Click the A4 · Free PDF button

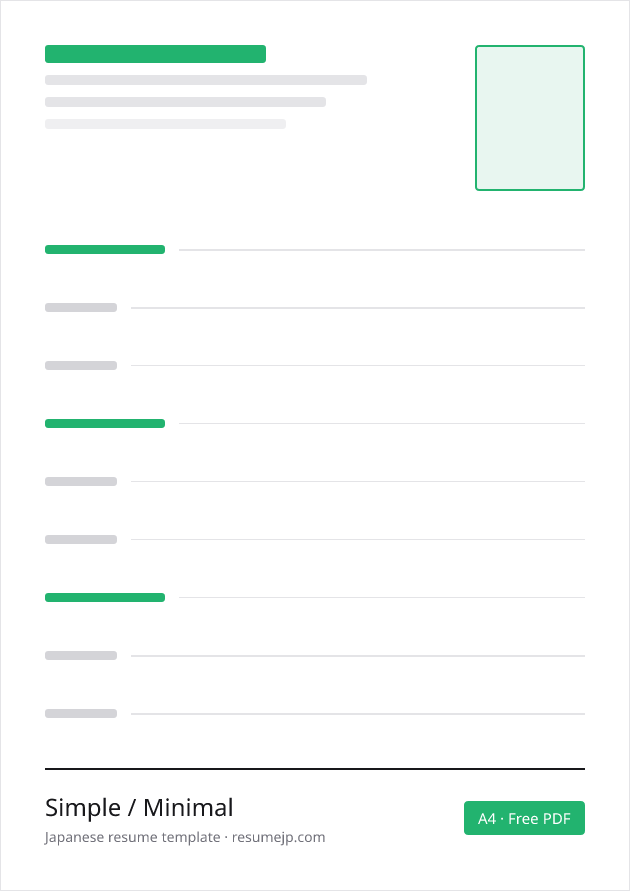(x=524, y=818)
